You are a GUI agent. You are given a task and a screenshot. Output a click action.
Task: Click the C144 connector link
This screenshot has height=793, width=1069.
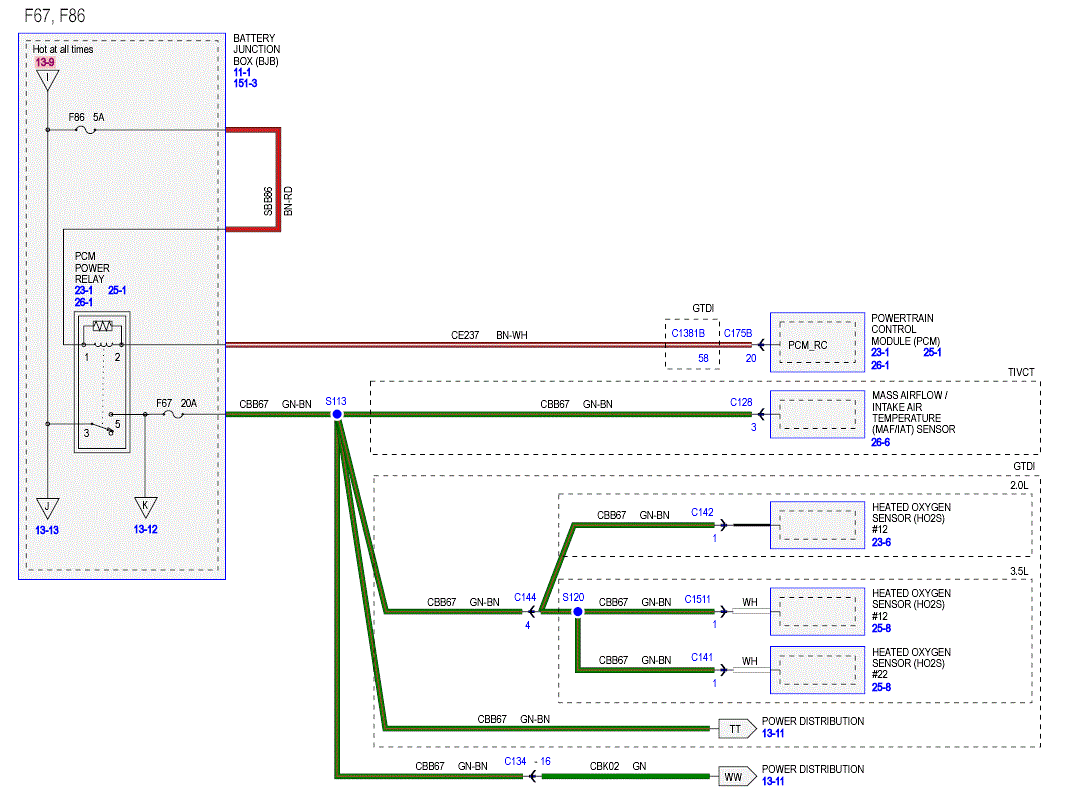[x=525, y=597]
